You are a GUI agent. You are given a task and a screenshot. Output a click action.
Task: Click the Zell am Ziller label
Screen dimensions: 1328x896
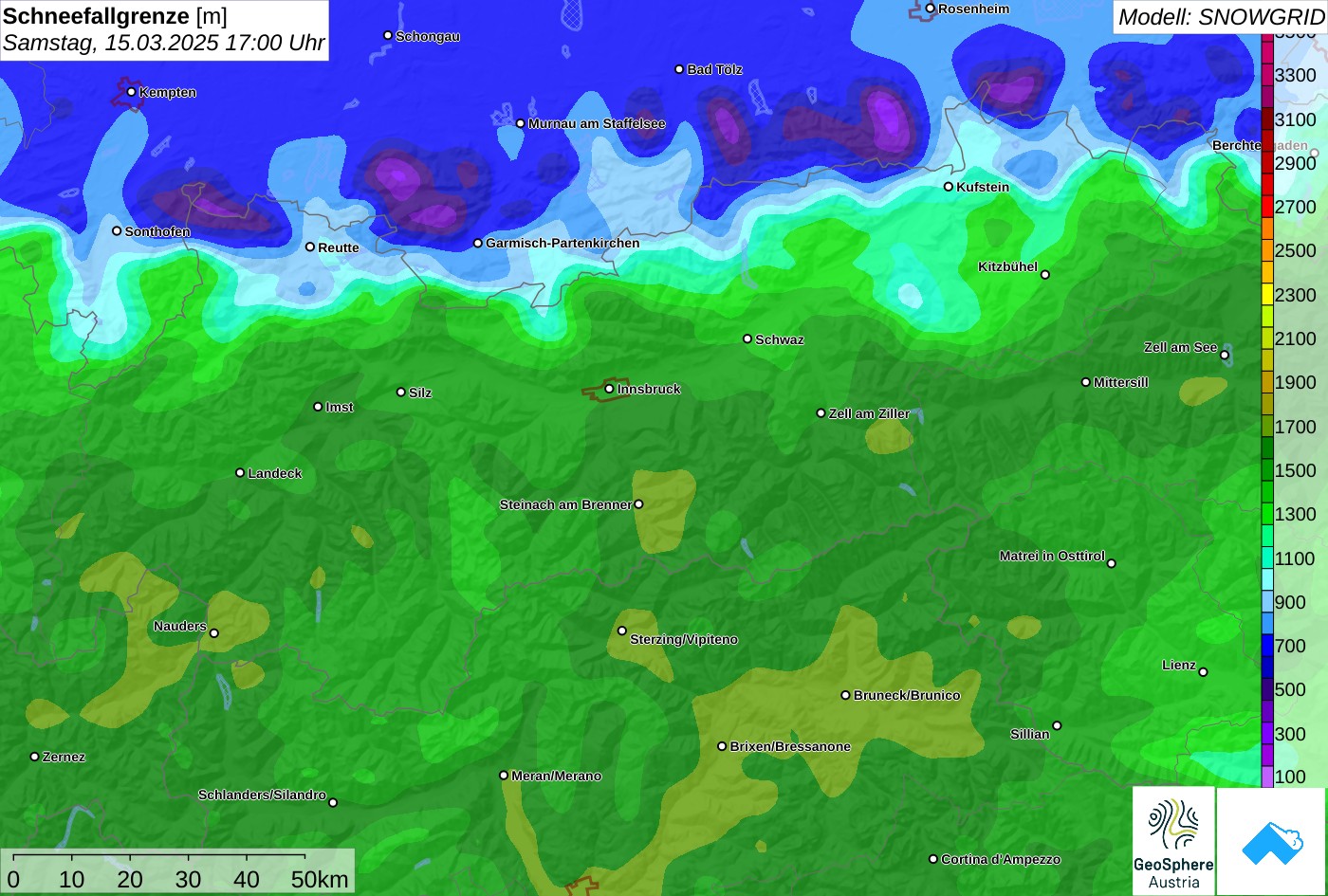[x=869, y=413]
